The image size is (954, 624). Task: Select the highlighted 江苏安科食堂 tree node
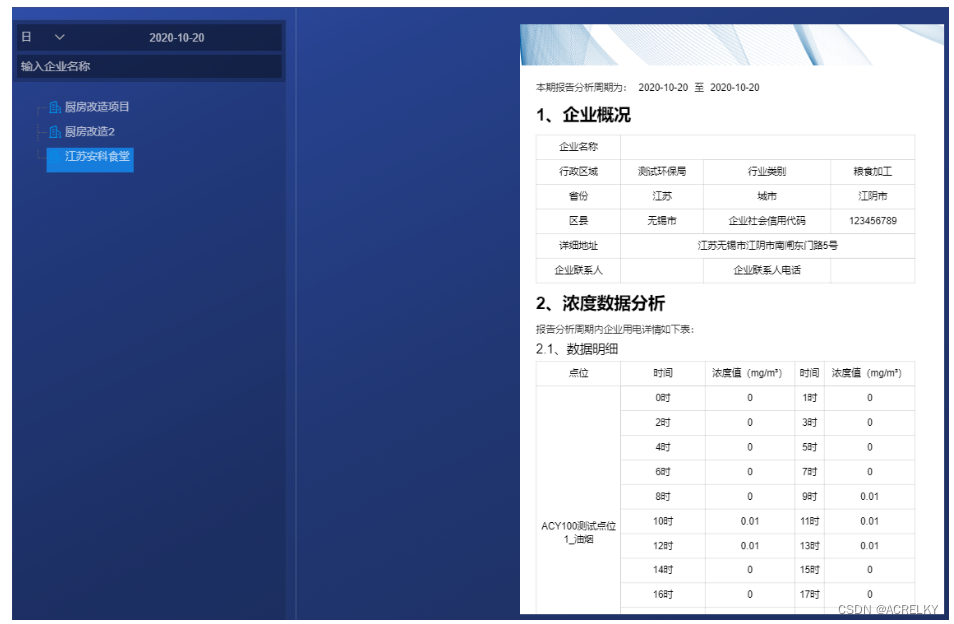pyautogui.click(x=91, y=159)
